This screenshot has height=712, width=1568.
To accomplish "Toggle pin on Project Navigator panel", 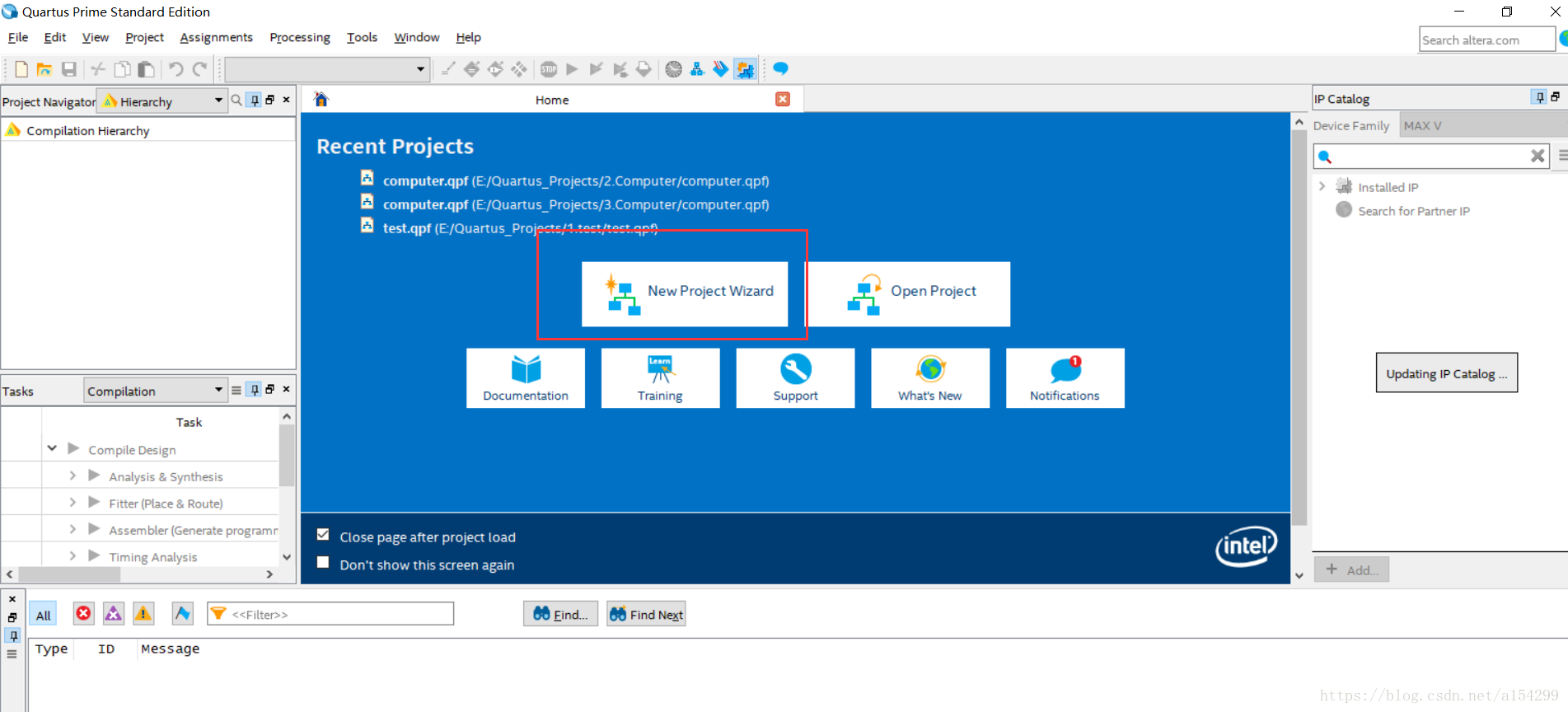I will (x=255, y=100).
